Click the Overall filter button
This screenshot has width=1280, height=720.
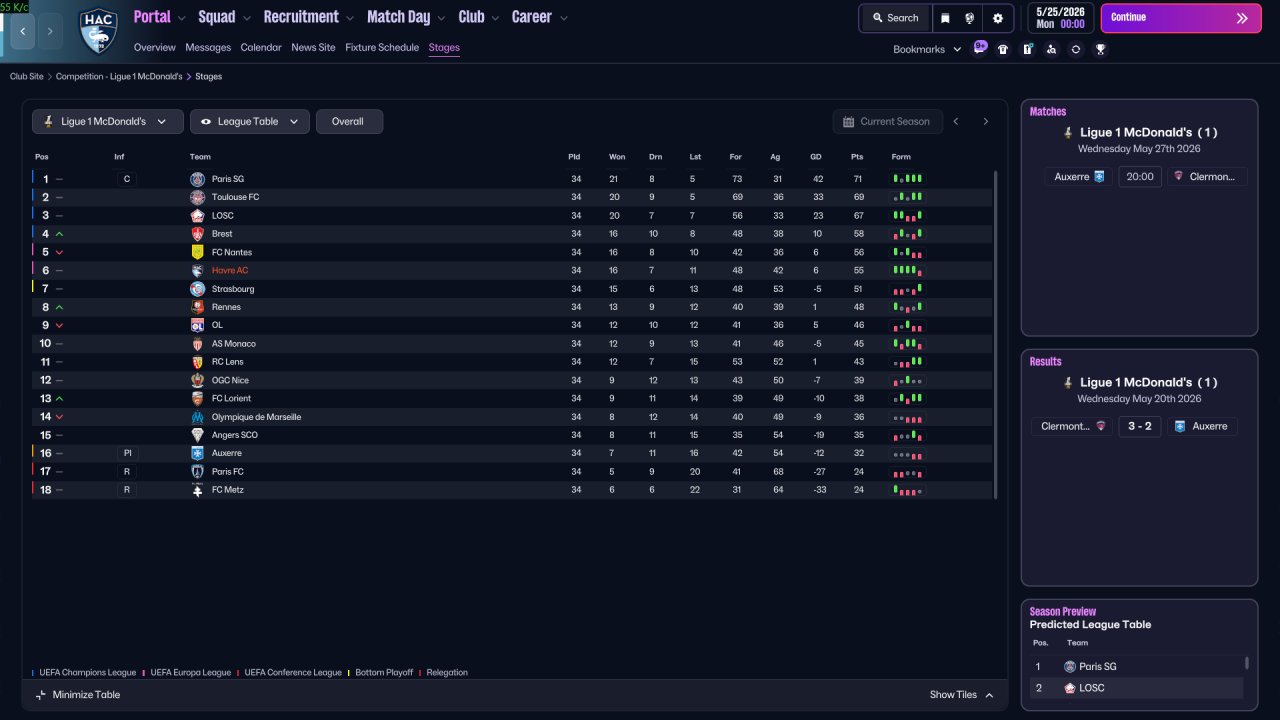(x=349, y=121)
